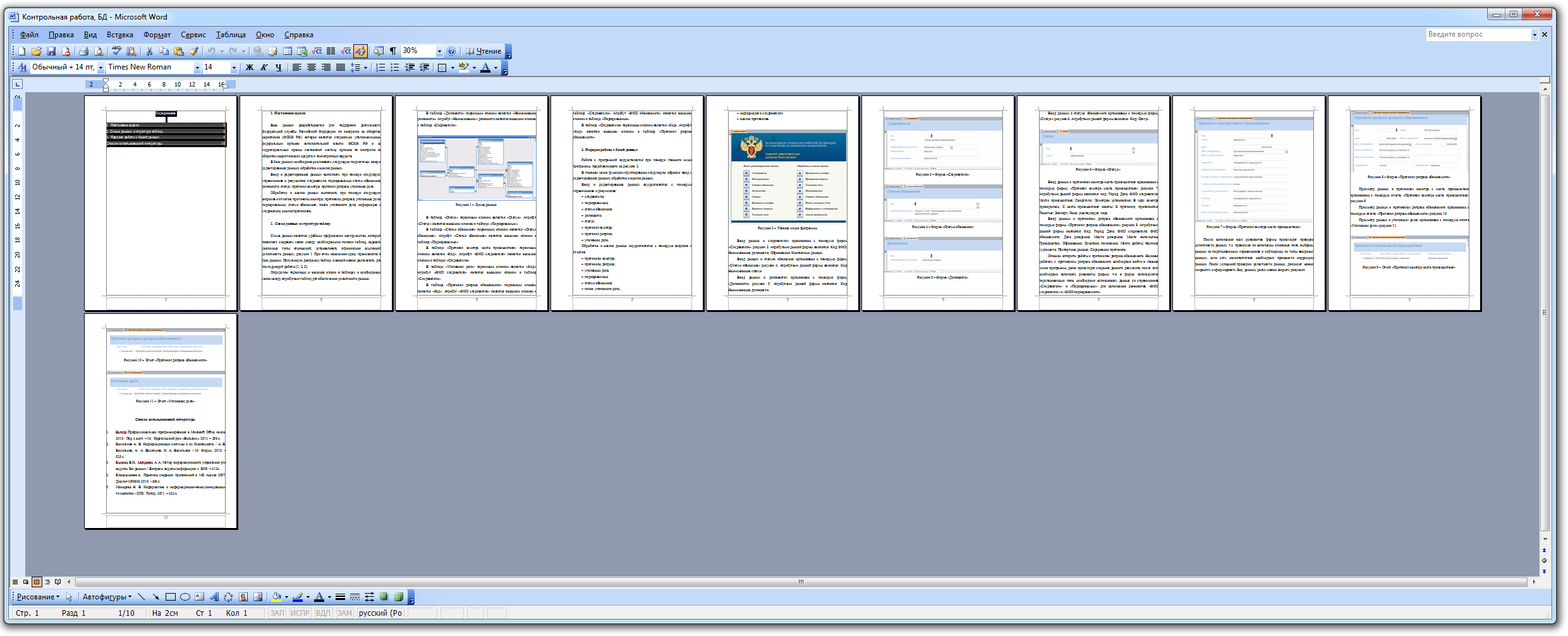Expand the Times New Roman font list

click(x=197, y=68)
